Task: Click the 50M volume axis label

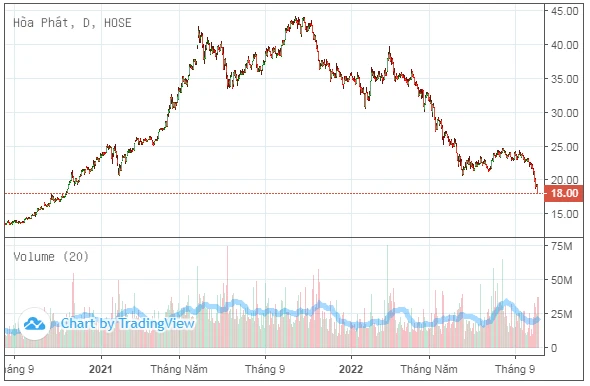Action: tap(561, 280)
